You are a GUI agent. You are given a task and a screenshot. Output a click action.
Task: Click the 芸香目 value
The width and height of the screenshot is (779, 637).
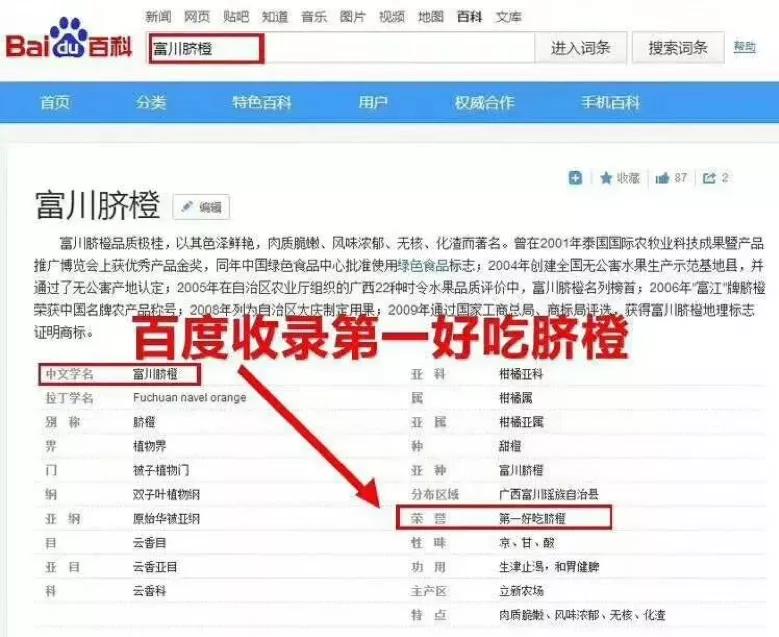150,543
